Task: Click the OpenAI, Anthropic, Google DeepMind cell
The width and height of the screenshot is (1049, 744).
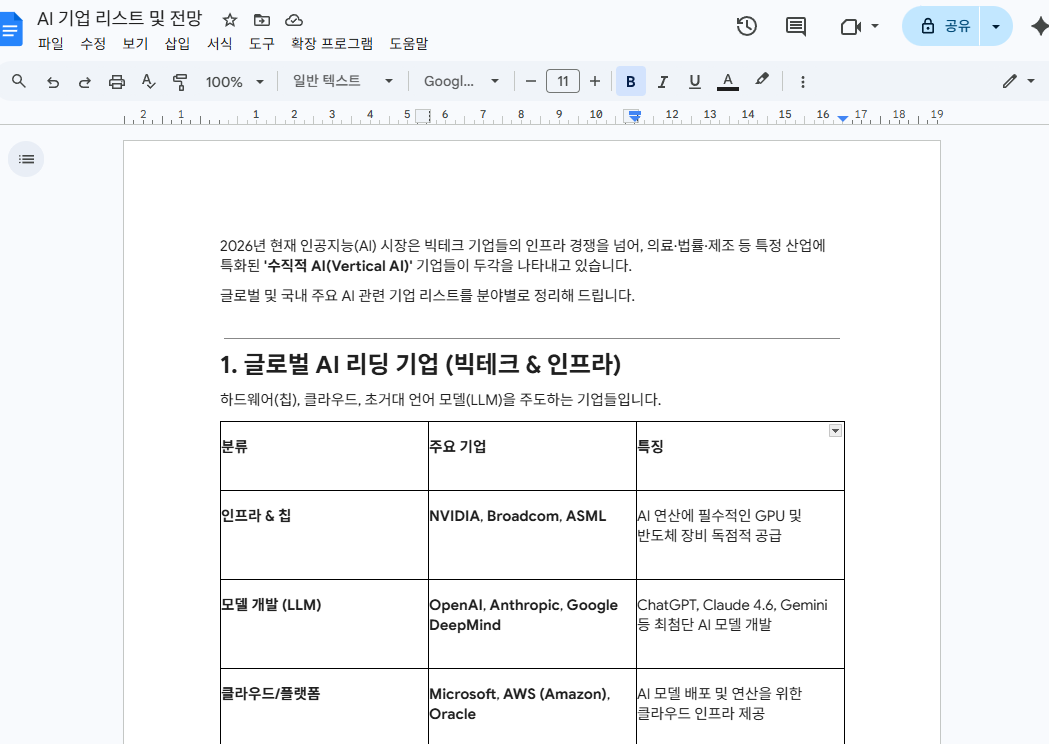Action: (533, 624)
